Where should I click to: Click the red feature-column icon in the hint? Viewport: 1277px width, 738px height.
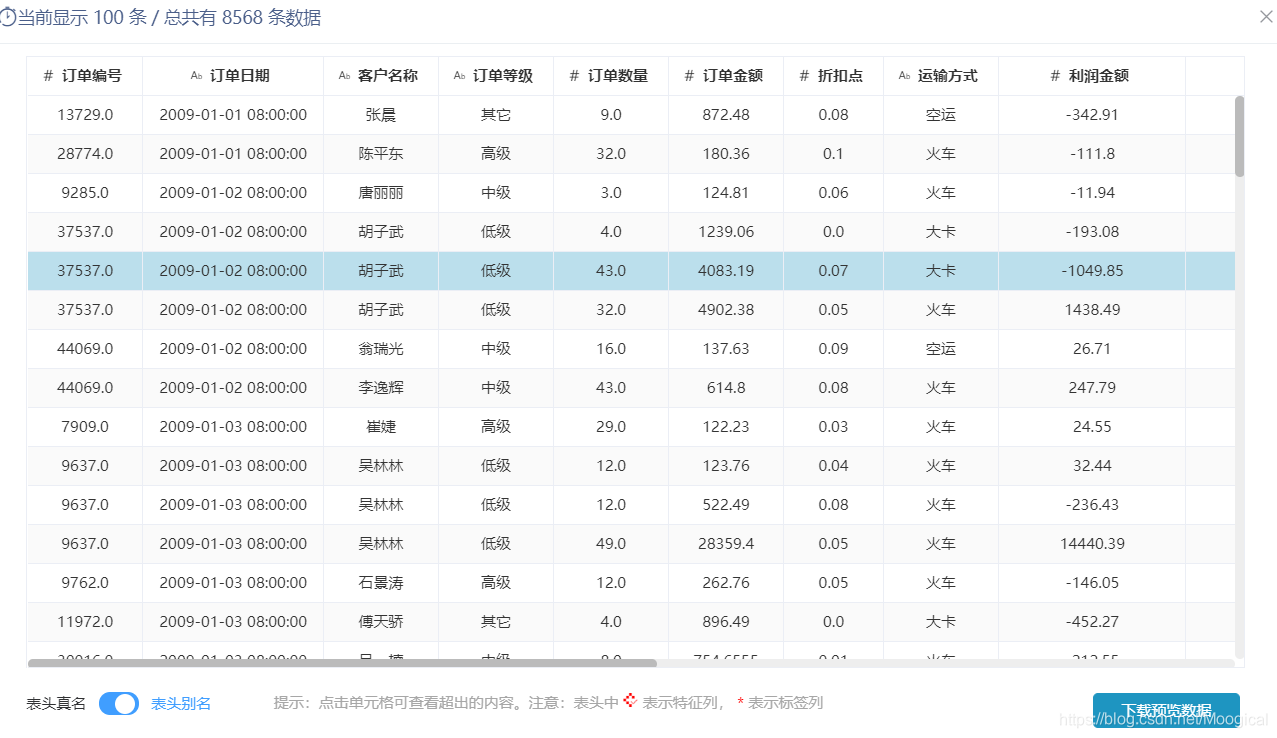pos(630,701)
